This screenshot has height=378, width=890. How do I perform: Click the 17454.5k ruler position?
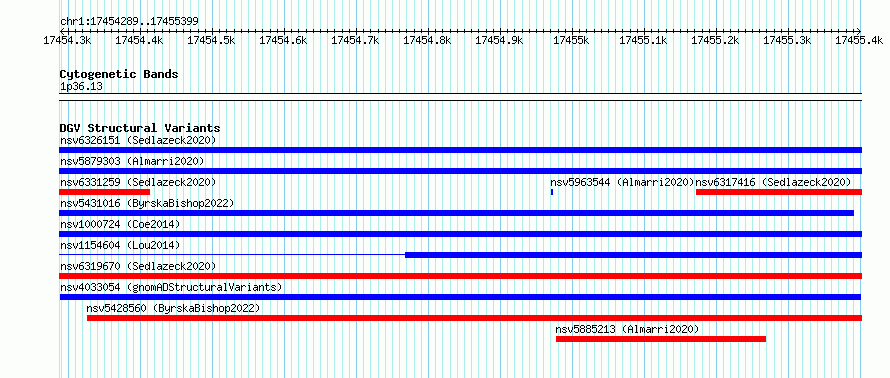pyautogui.click(x=211, y=40)
